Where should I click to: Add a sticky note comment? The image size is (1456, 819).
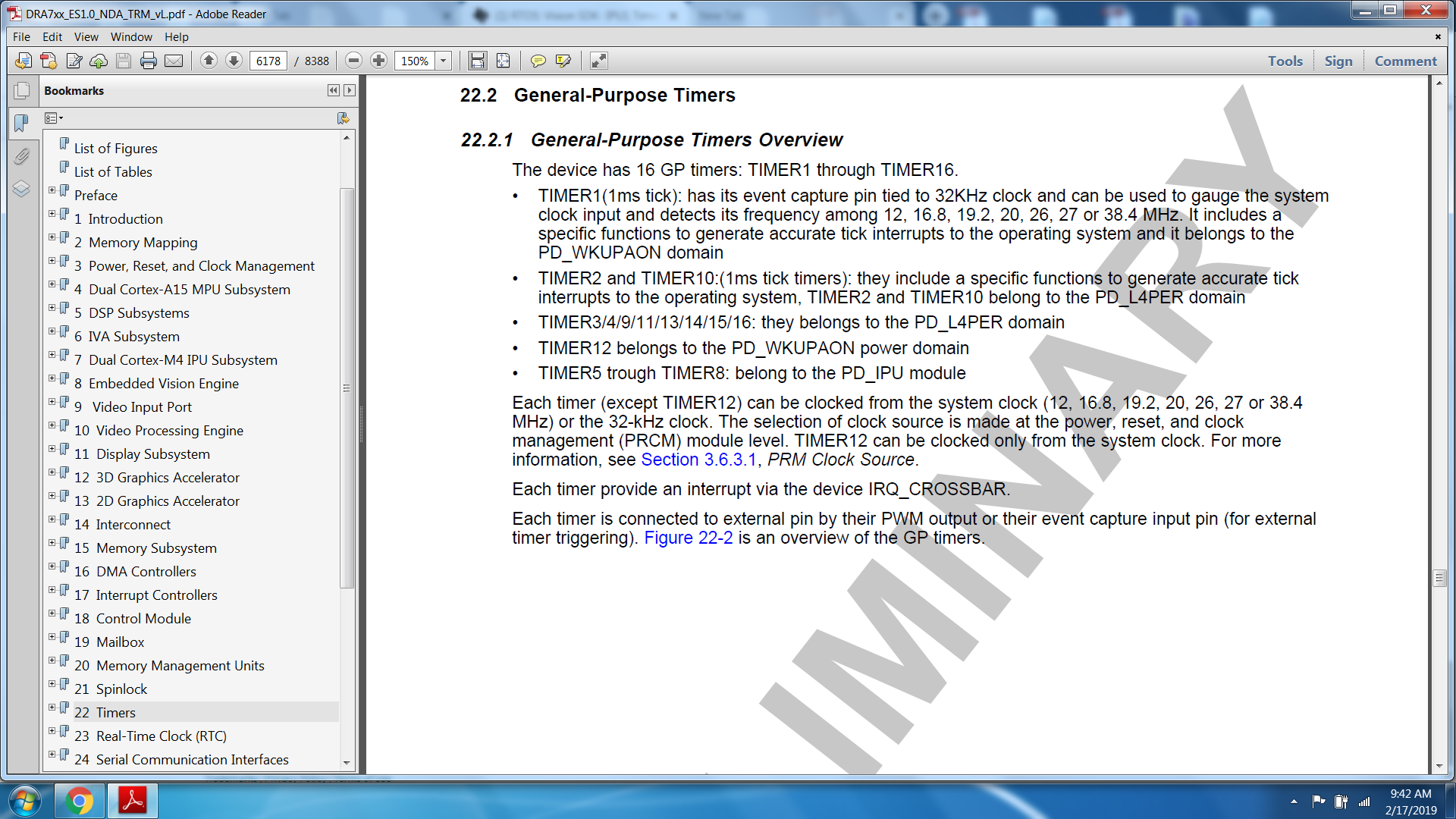[x=538, y=61]
